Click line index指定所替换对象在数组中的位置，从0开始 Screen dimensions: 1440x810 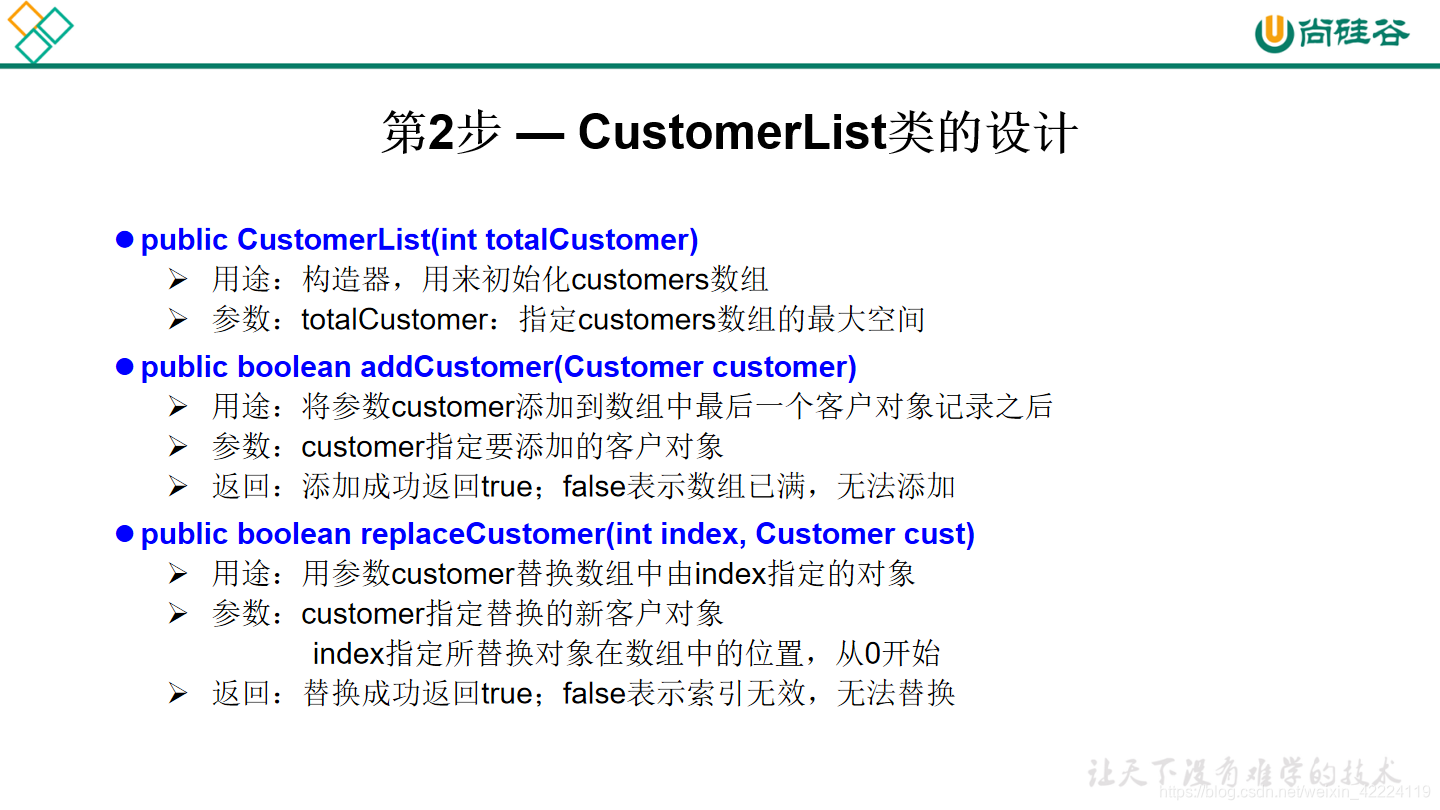(x=627, y=654)
